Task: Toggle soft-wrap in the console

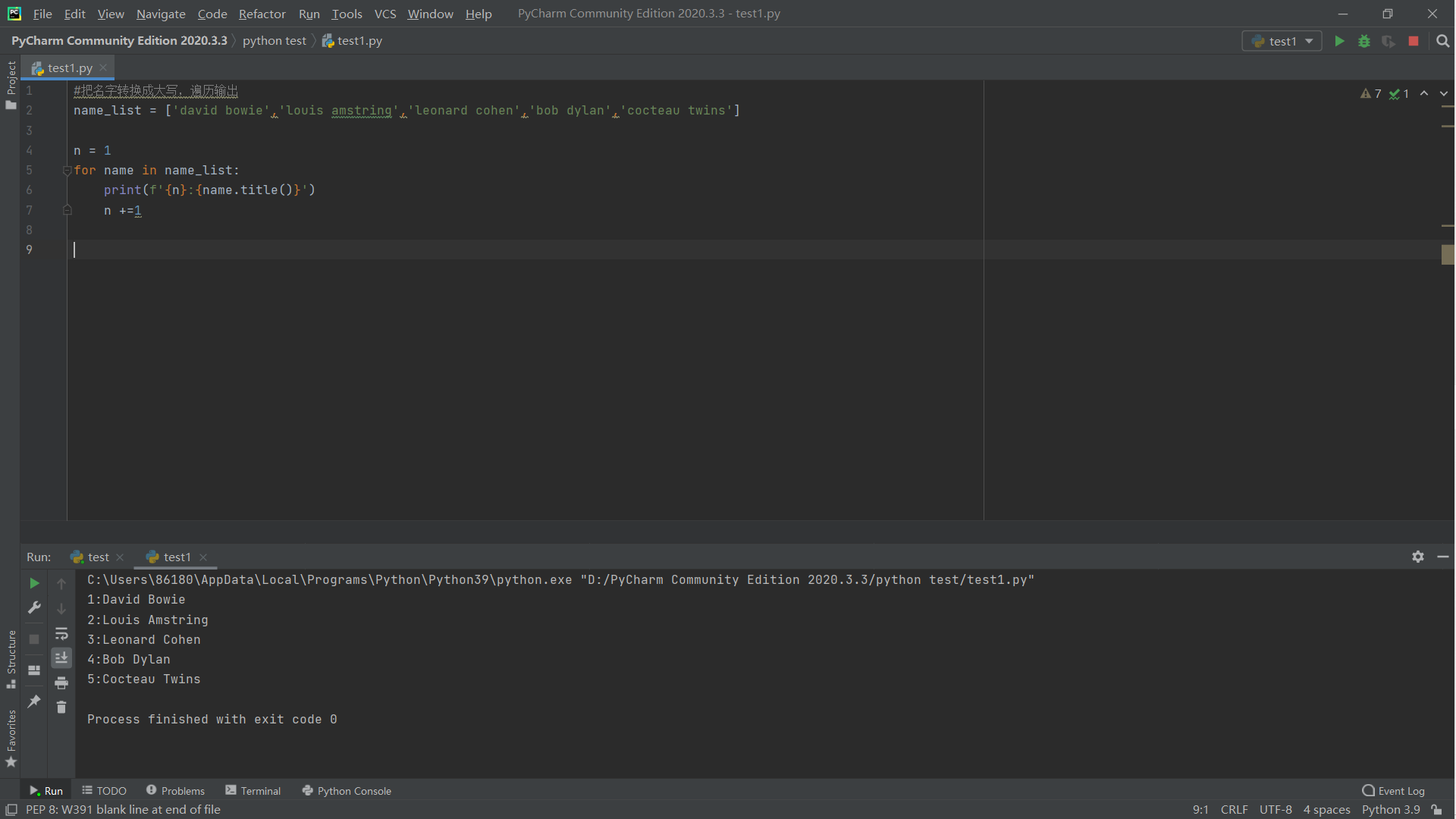Action: 61,633
